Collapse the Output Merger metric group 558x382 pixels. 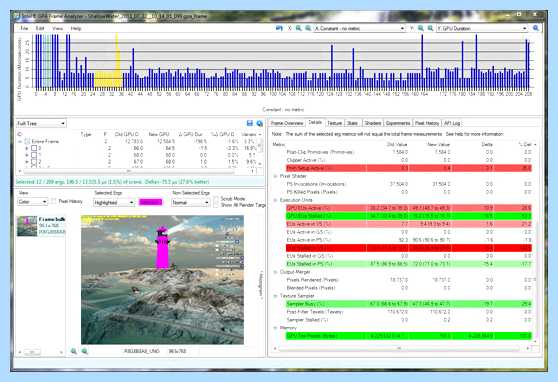[x=275, y=272]
